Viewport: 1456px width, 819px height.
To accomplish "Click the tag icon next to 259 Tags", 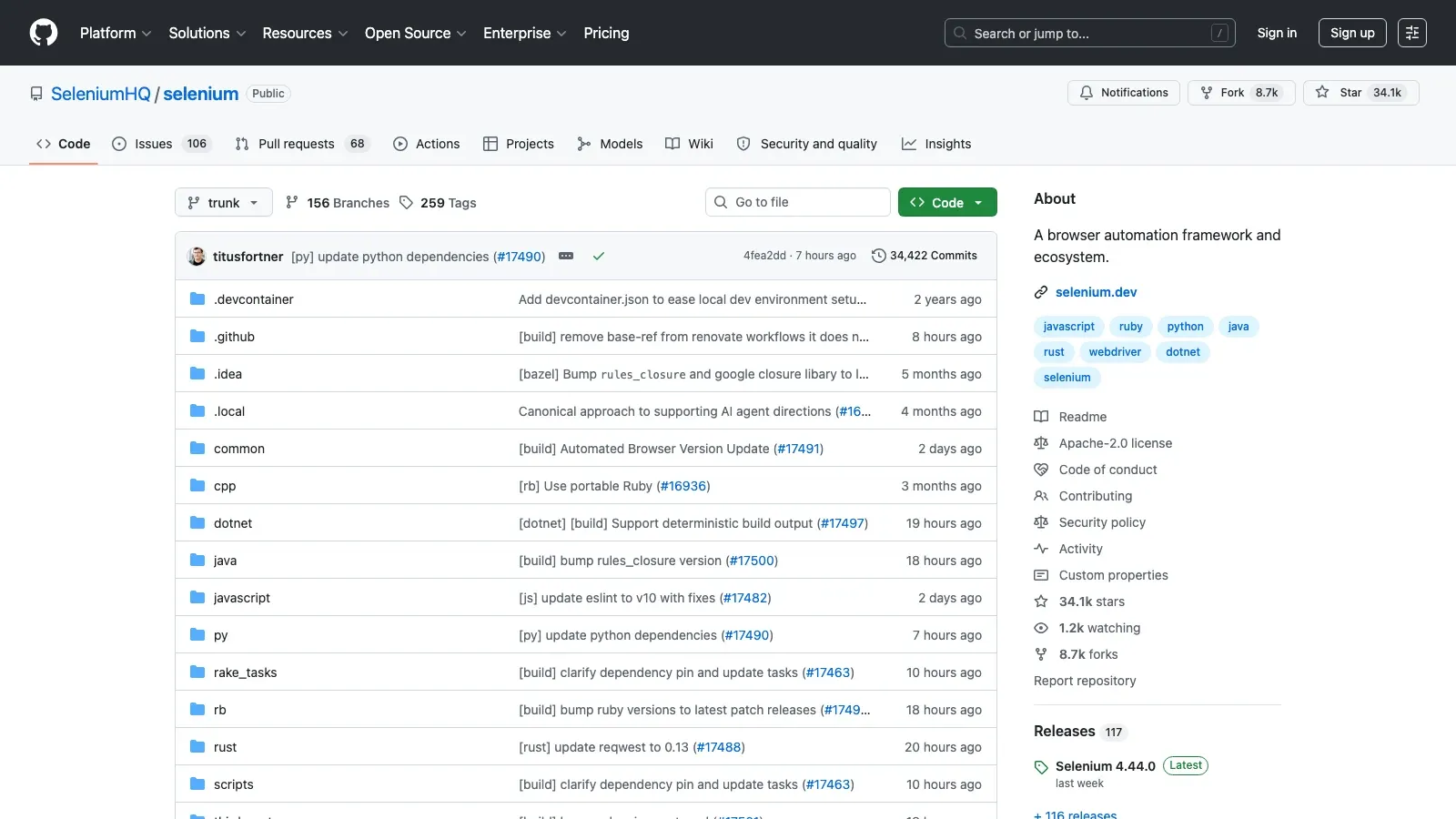I will click(407, 202).
